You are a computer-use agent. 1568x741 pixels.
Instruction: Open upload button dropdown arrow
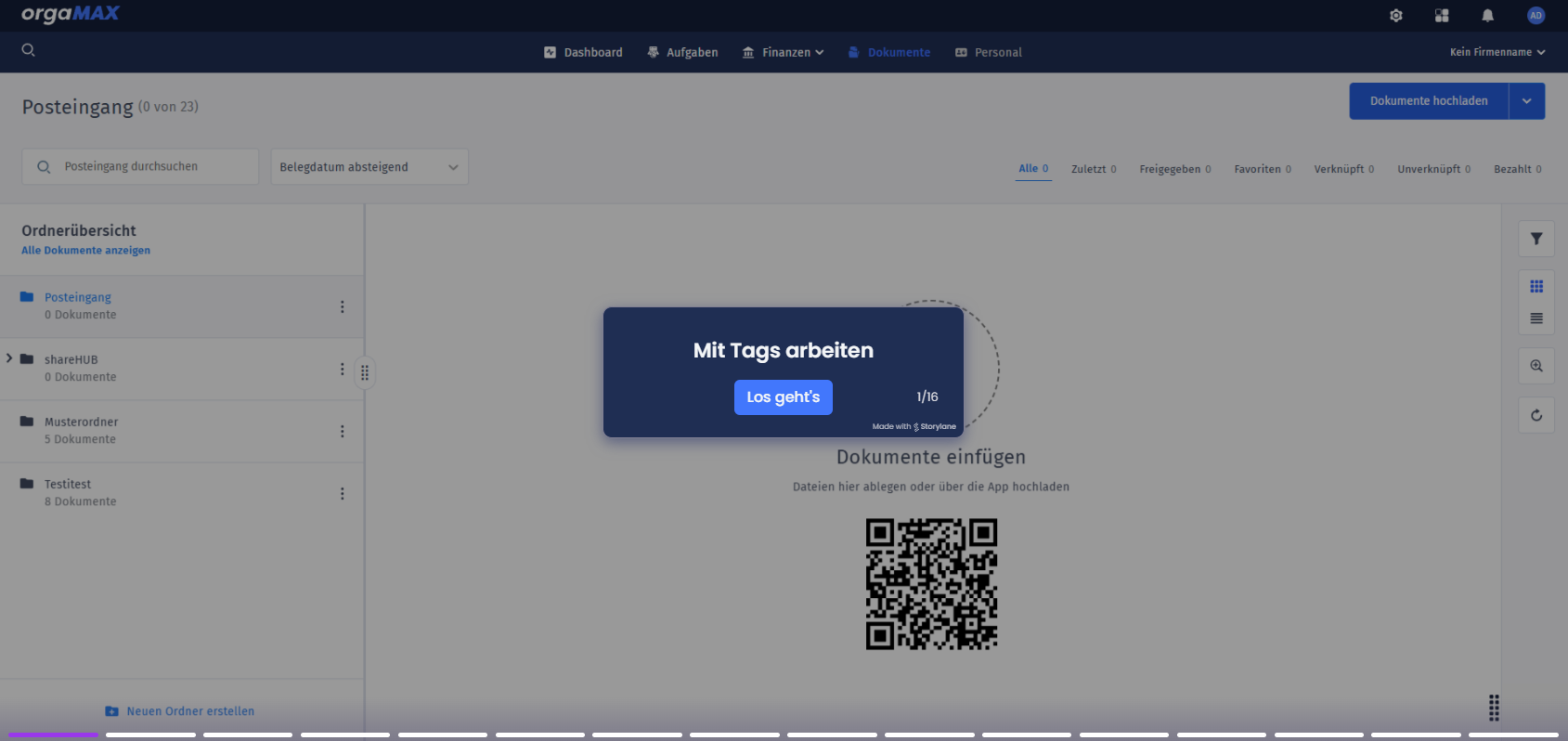tap(1526, 101)
